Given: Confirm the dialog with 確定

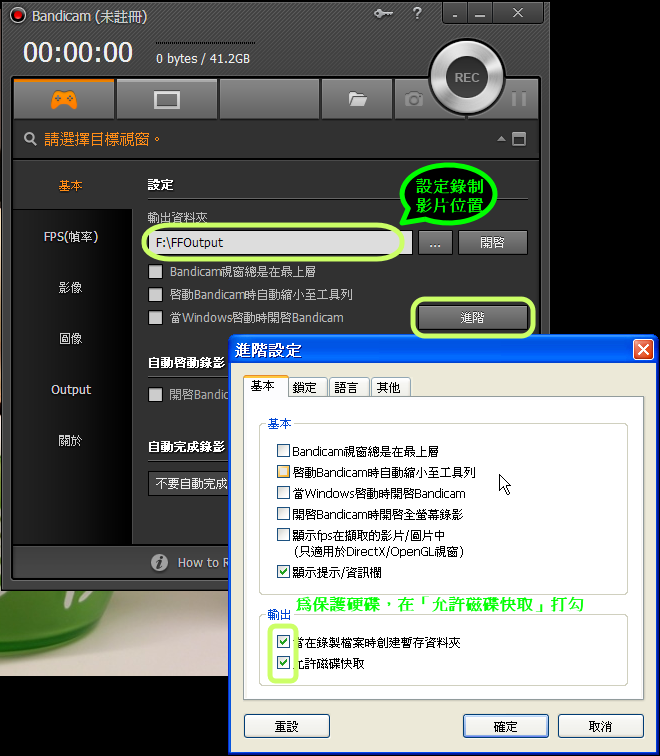Looking at the screenshot, I should [506, 726].
